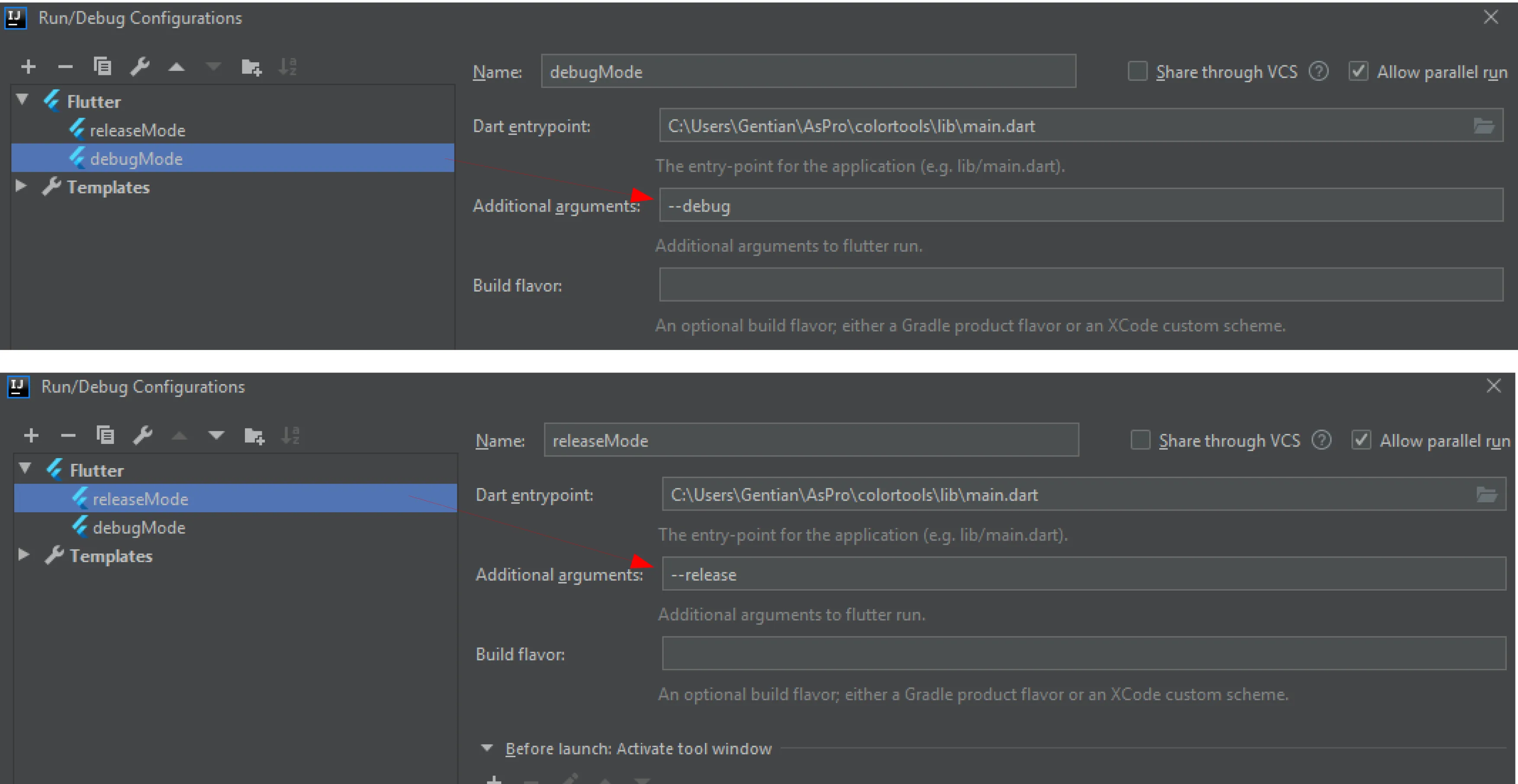Click Remove configuration minus in releaseMode dialog toolbar
The height and width of the screenshot is (784, 1518).
click(x=68, y=436)
